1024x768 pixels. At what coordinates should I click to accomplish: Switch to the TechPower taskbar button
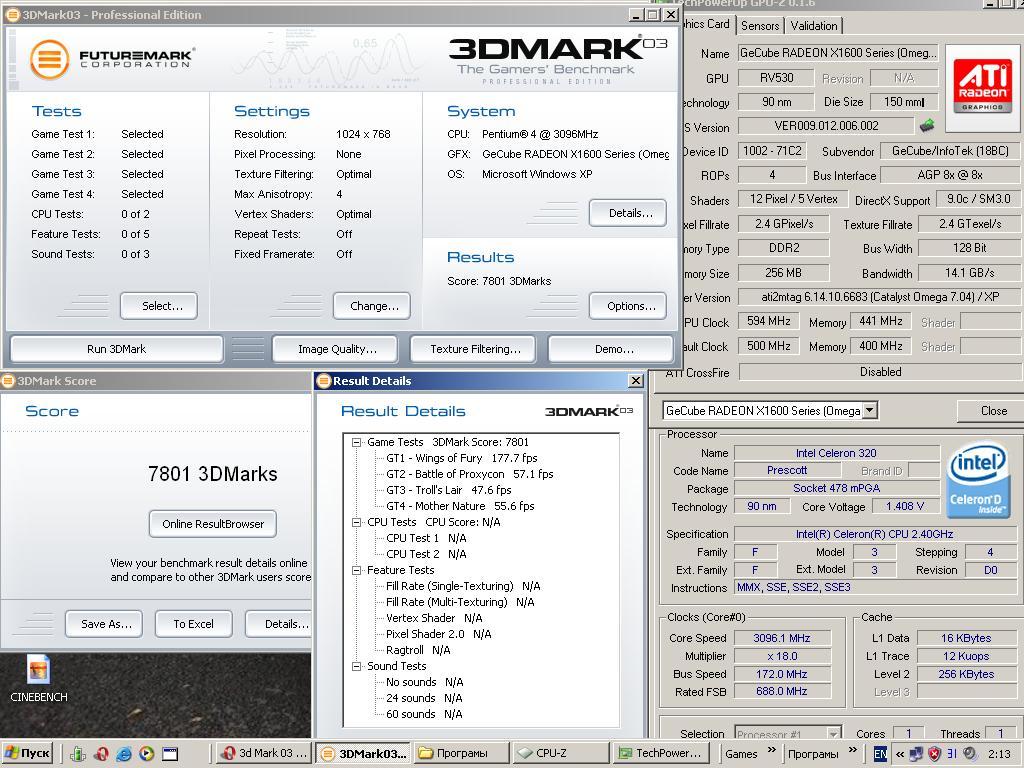click(660, 753)
